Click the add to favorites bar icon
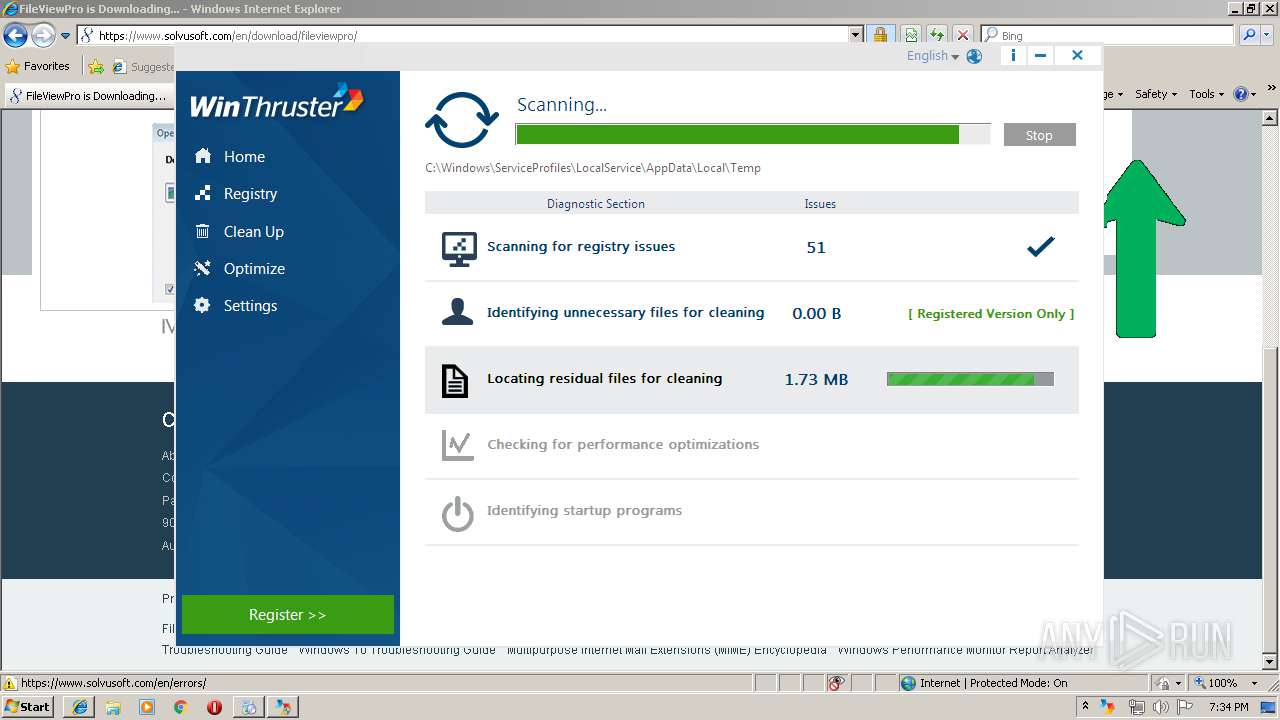 point(95,66)
